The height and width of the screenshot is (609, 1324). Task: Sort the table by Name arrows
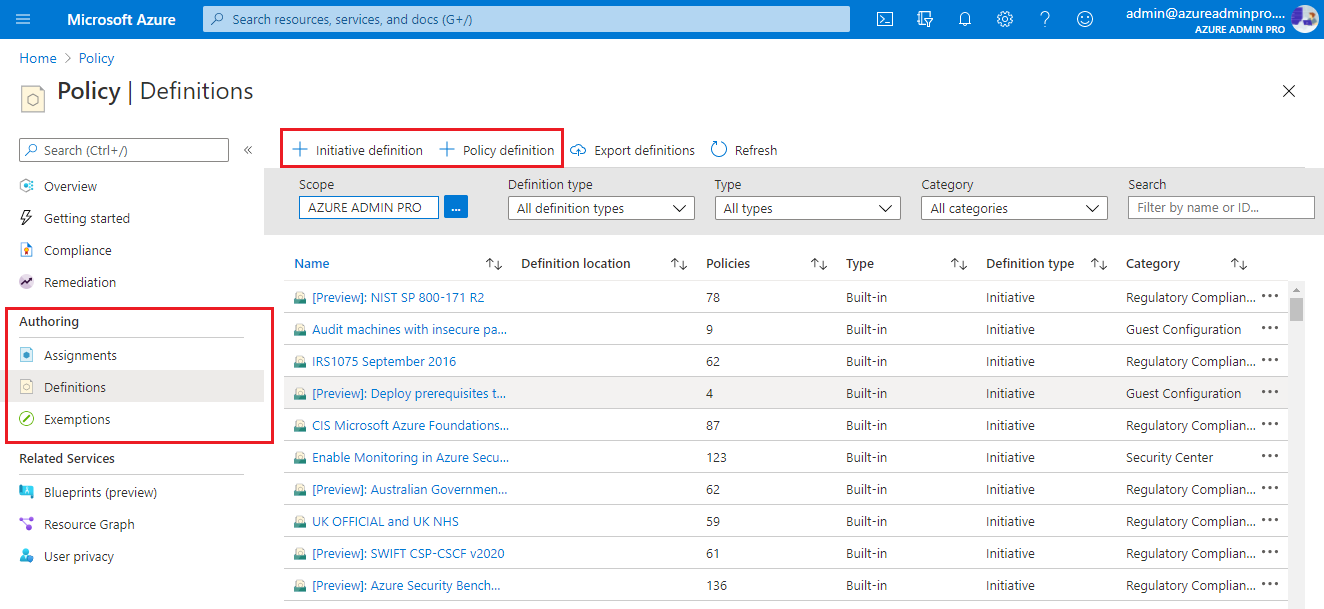pos(494,264)
